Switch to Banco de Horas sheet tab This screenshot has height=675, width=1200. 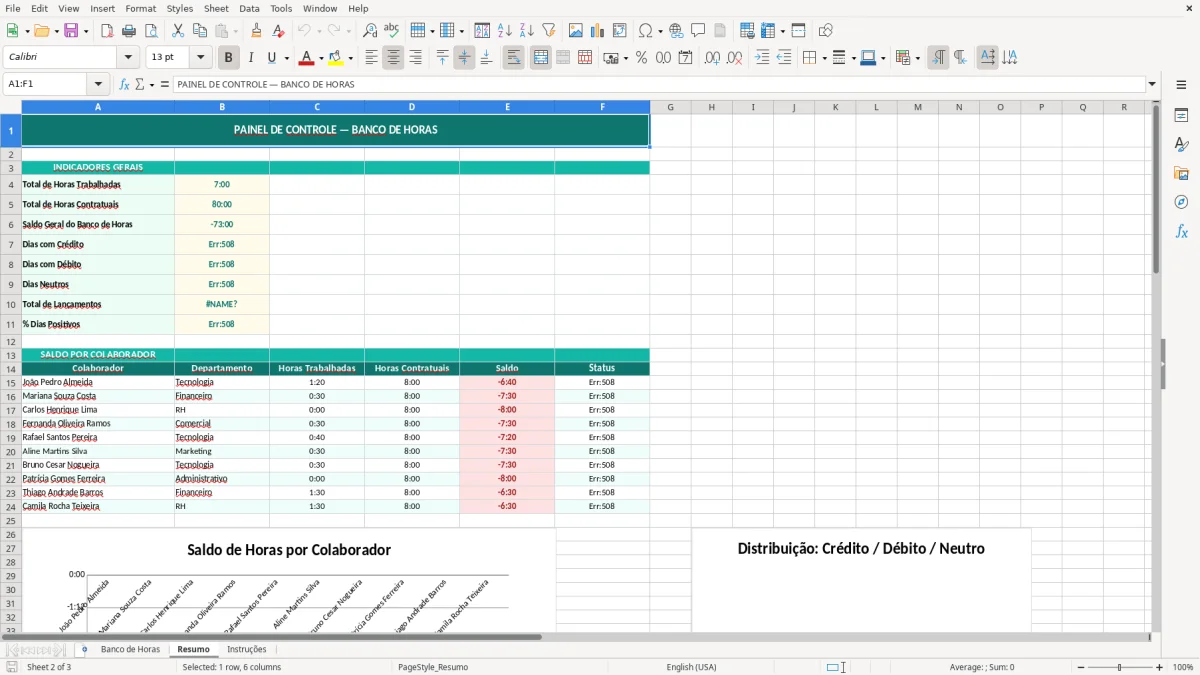130,650
